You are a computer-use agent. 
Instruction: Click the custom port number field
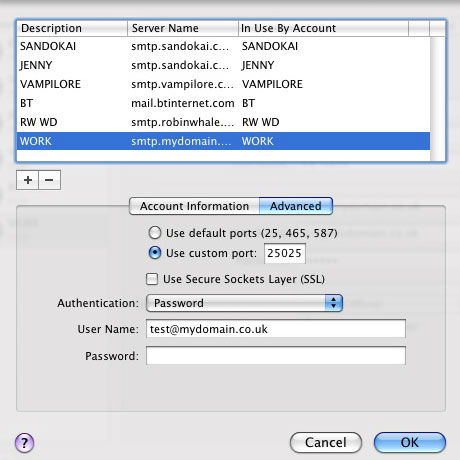point(285,253)
